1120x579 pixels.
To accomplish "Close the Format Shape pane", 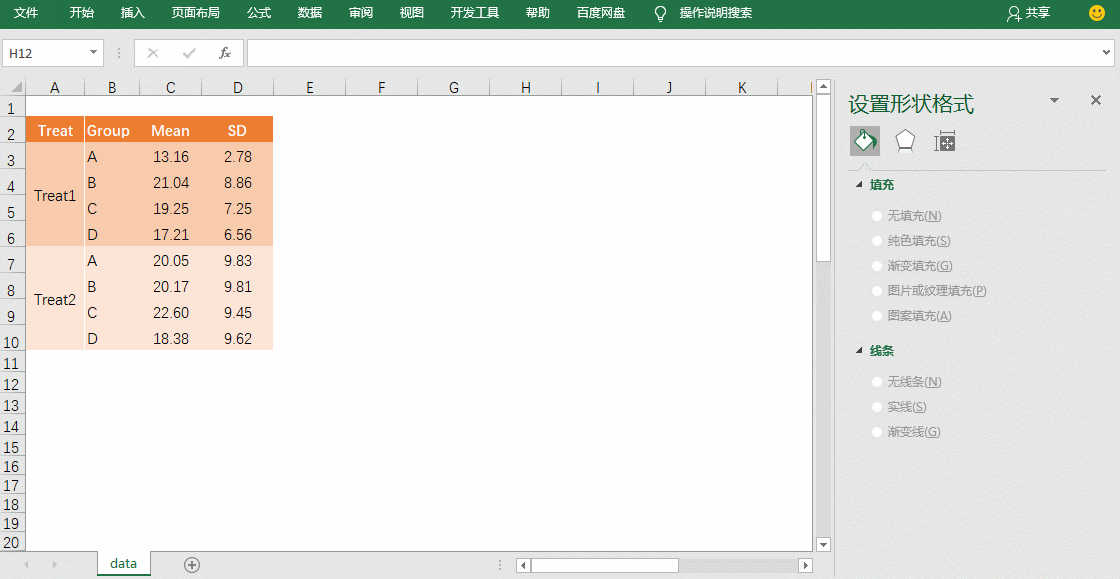I will pos(1095,101).
